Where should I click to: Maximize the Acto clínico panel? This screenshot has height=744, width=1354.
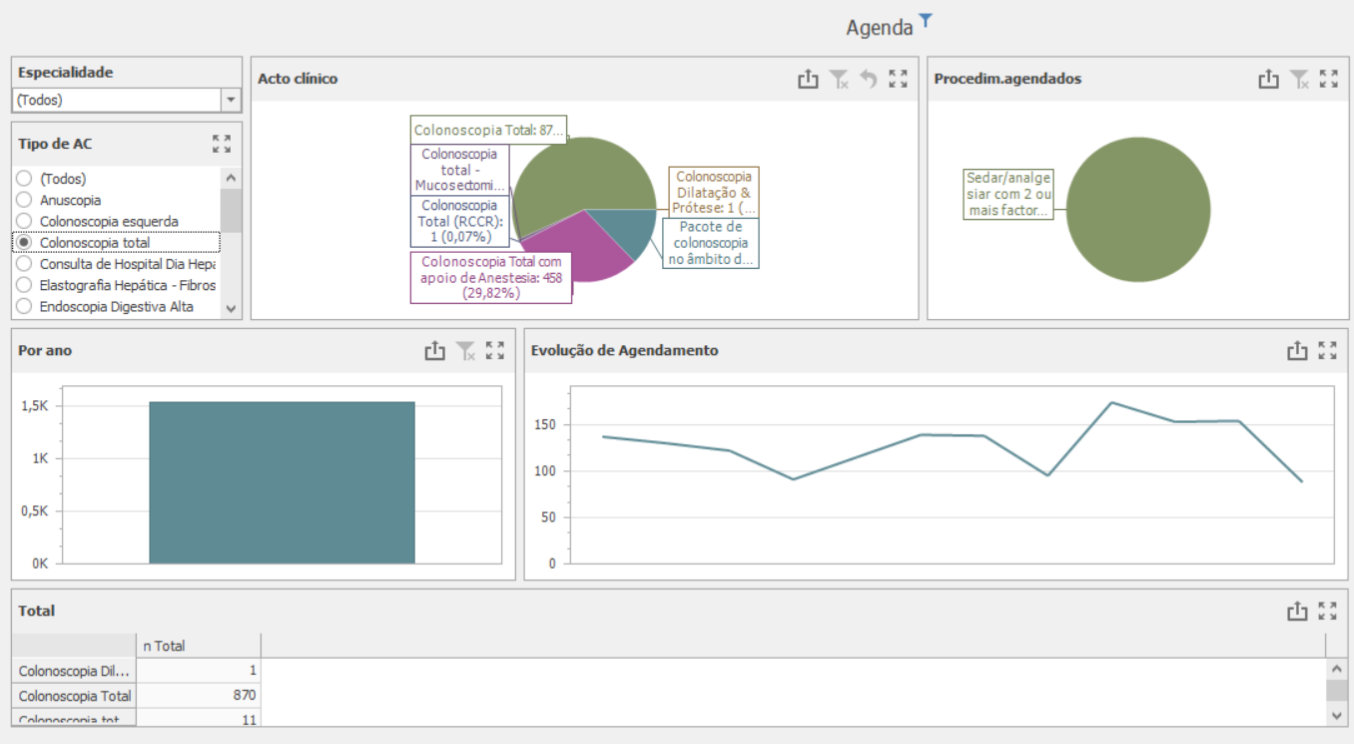(898, 79)
